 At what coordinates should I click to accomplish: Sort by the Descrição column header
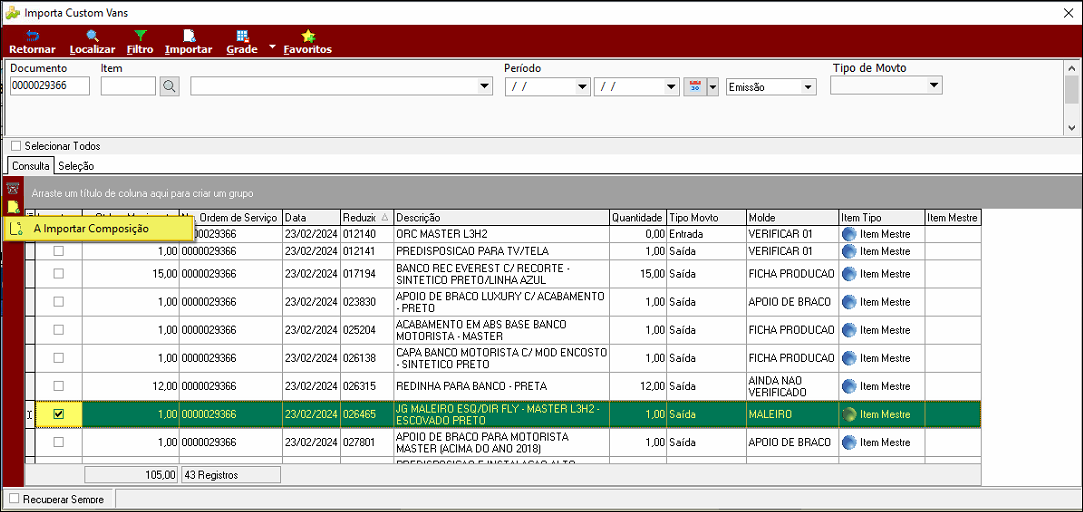coord(501,218)
